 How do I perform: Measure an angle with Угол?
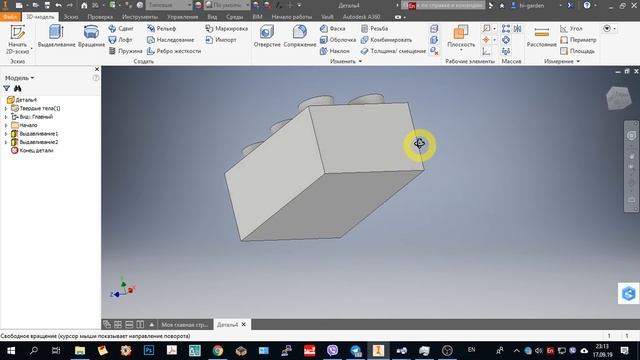pos(571,29)
